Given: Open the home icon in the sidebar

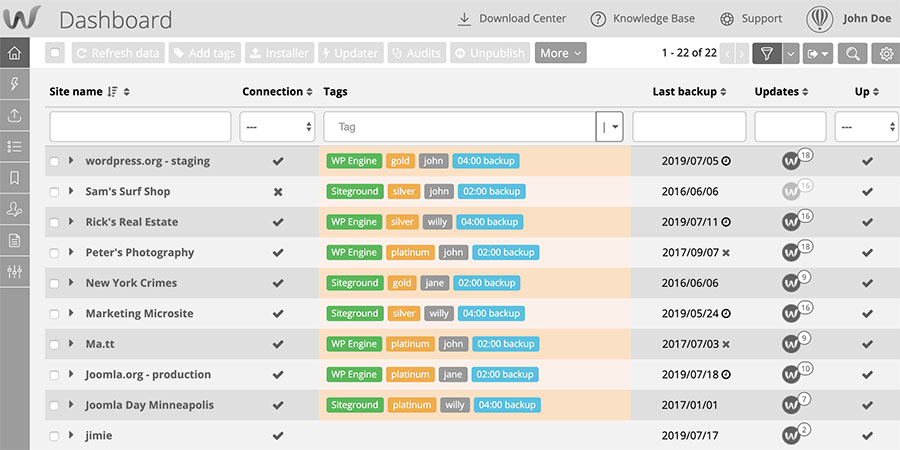Looking at the screenshot, I should tap(14, 53).
